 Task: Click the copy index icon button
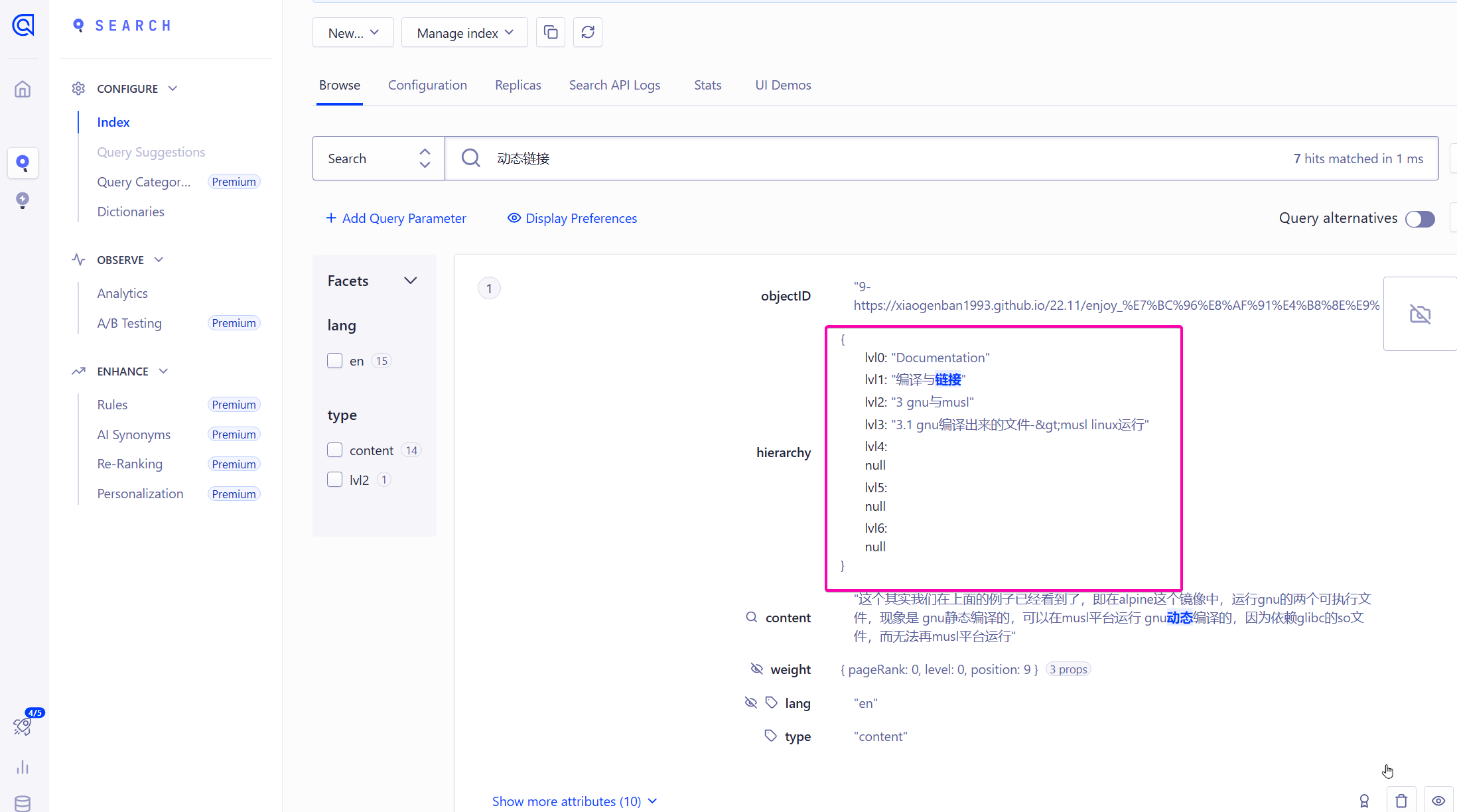point(551,32)
